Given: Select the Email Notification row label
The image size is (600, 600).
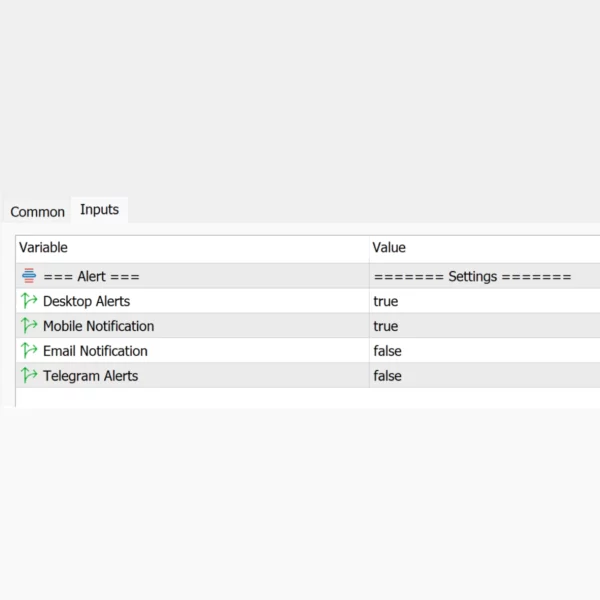Looking at the screenshot, I should tap(95, 351).
